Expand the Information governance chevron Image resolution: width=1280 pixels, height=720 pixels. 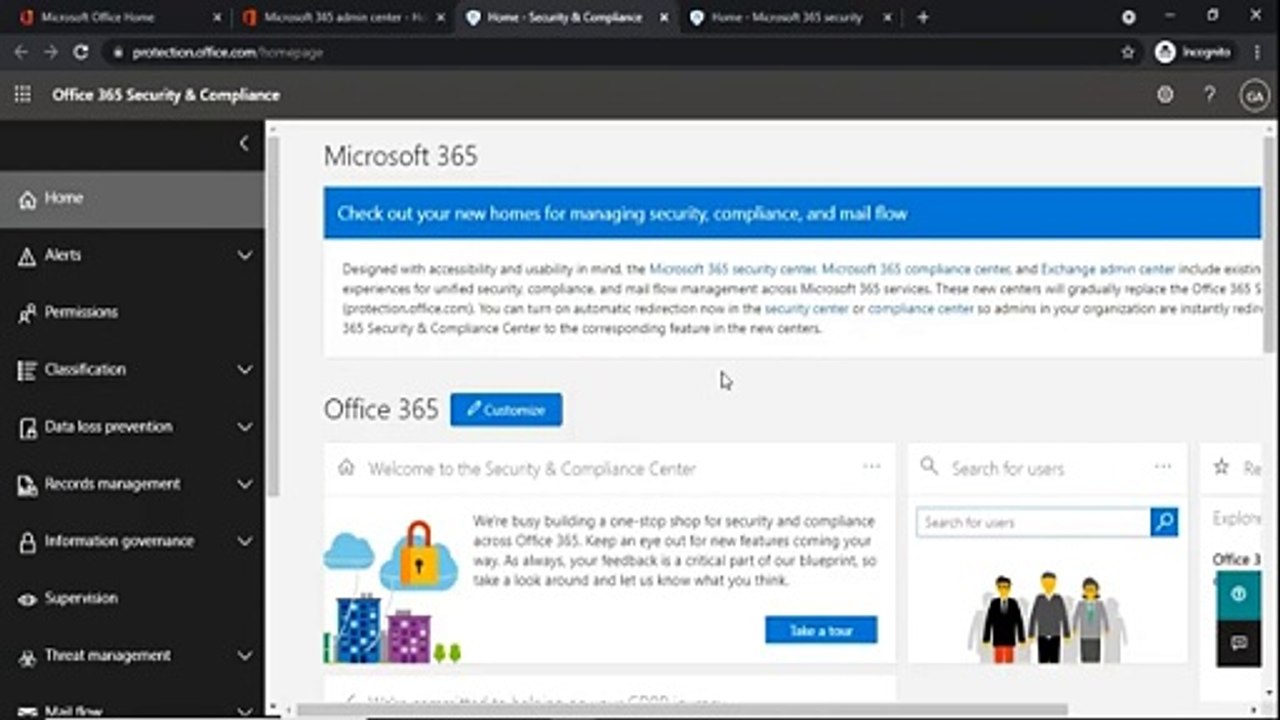244,541
